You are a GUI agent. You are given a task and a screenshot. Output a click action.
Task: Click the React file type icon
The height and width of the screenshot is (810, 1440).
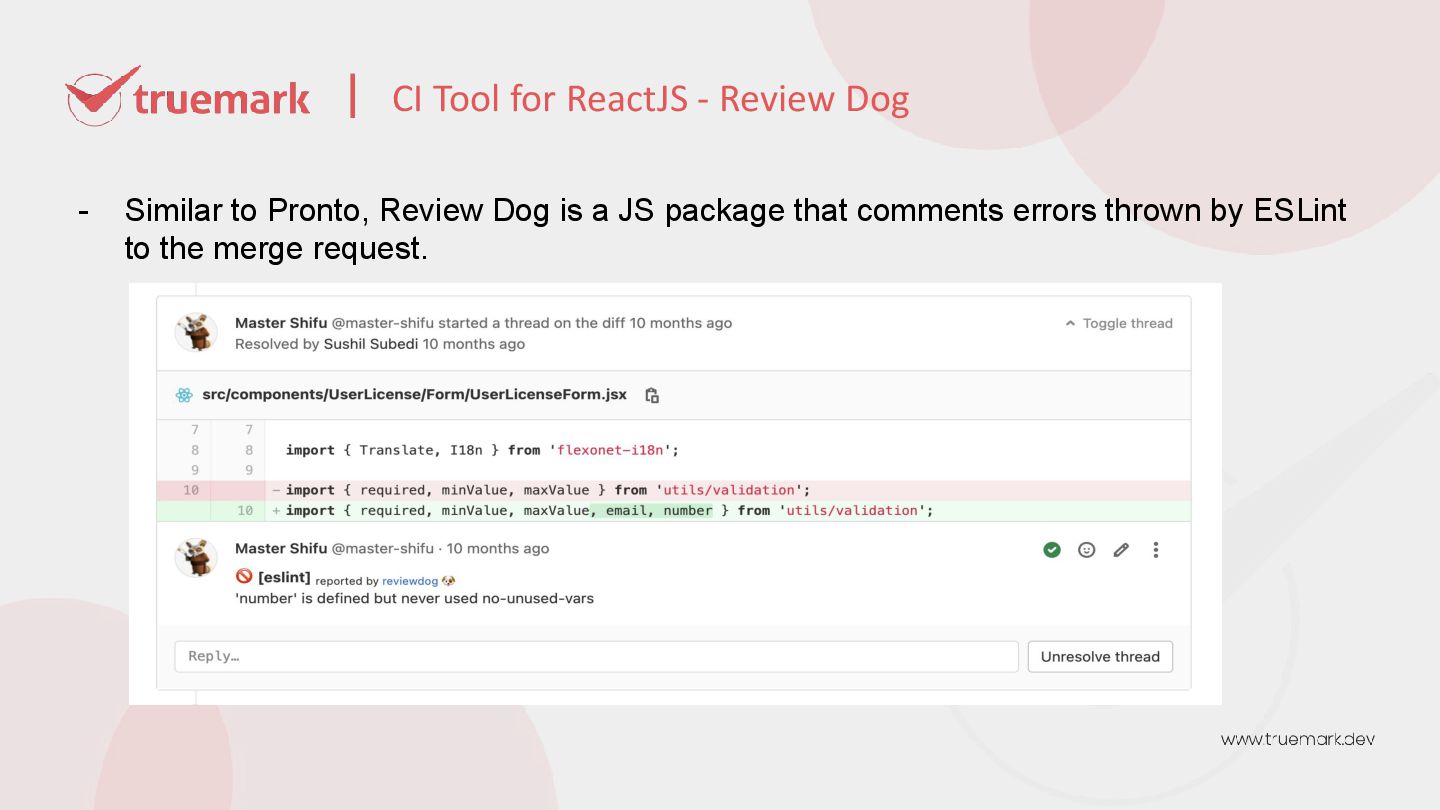tap(184, 395)
